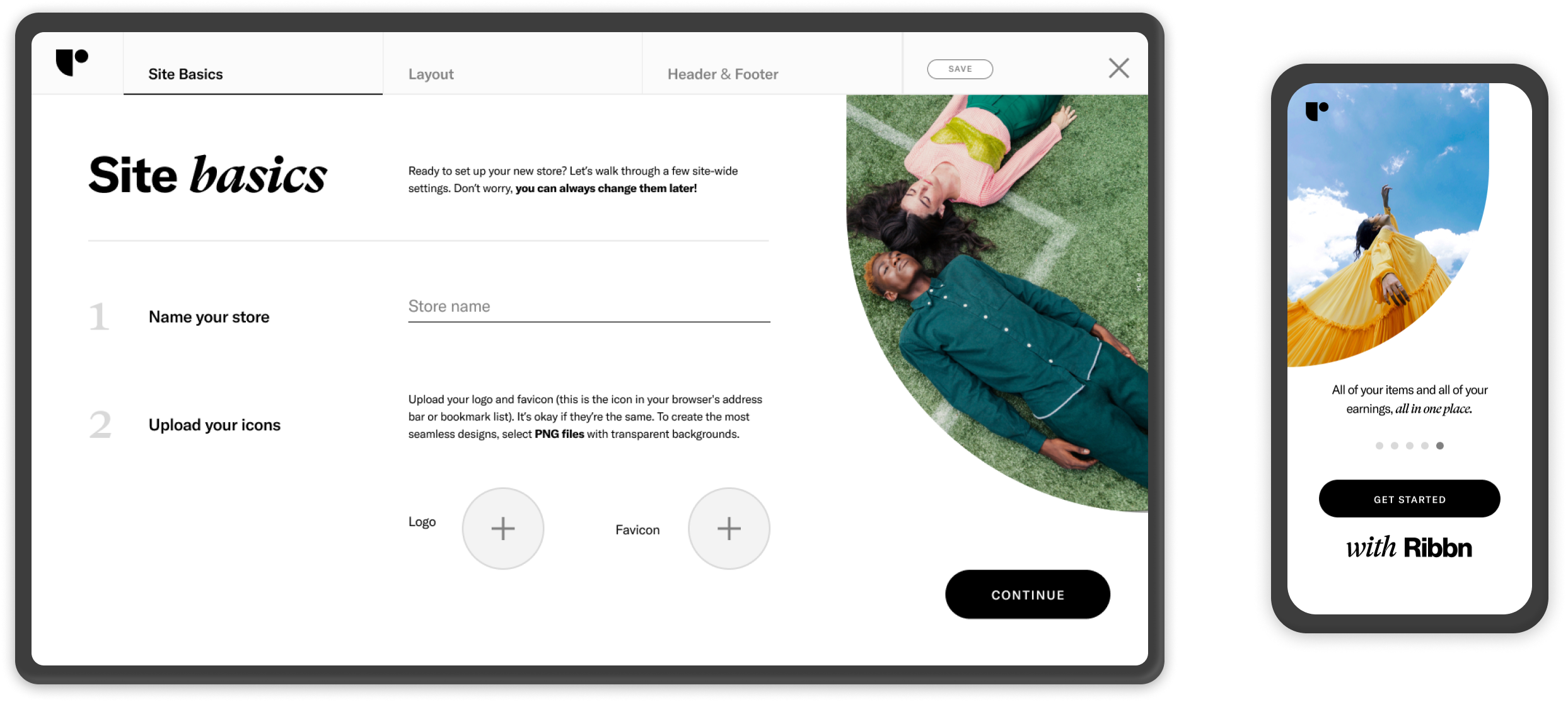Click the bold 'PNG files' text
The image size is (1568, 702).
(x=559, y=434)
